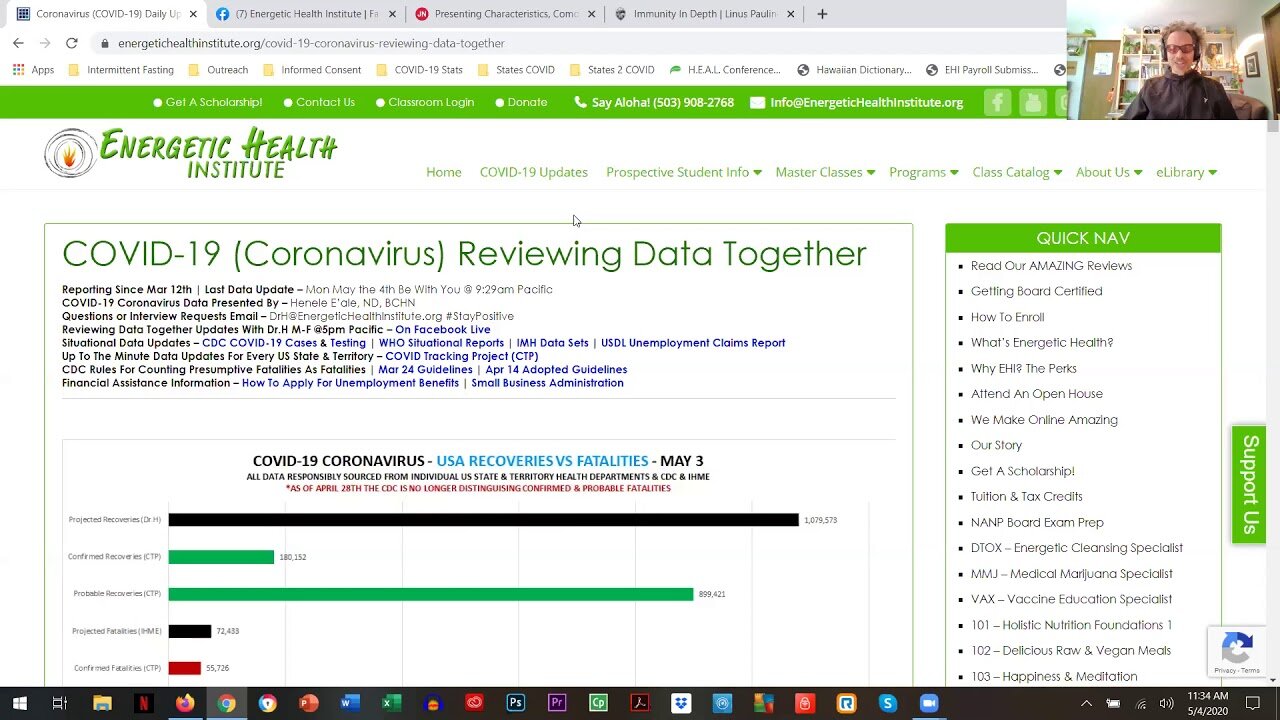This screenshot has height=720, width=1280.
Task: Open Excel from the taskbar
Action: pos(391,703)
